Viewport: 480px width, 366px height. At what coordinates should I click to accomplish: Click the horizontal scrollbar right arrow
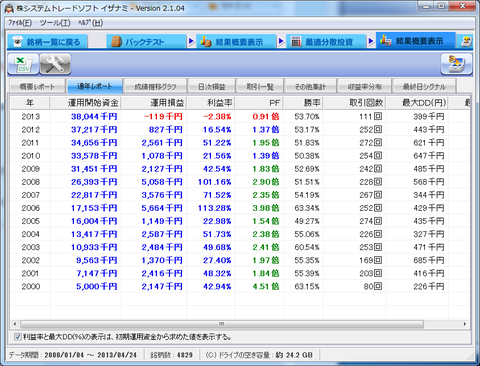[465, 324]
